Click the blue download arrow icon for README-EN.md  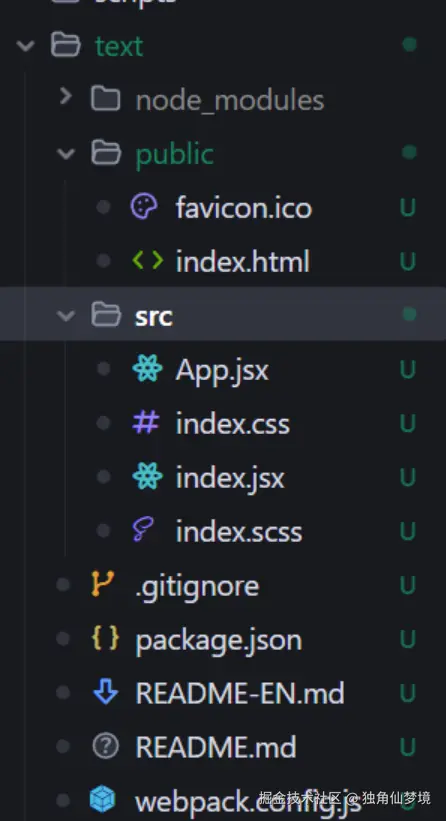click(x=105, y=692)
